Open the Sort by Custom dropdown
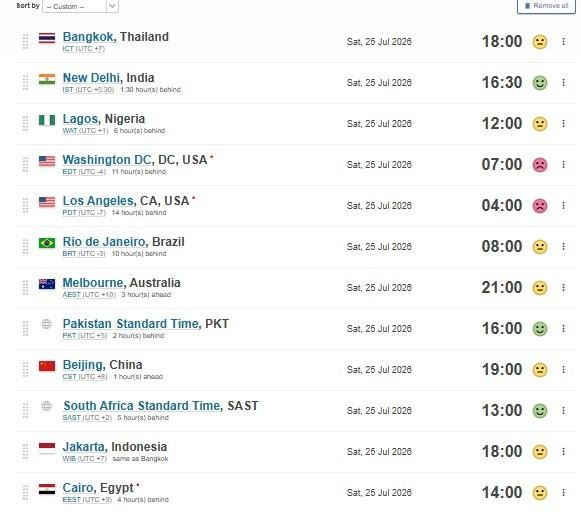This screenshot has width=581, height=515. pyautogui.click(x=80, y=6)
